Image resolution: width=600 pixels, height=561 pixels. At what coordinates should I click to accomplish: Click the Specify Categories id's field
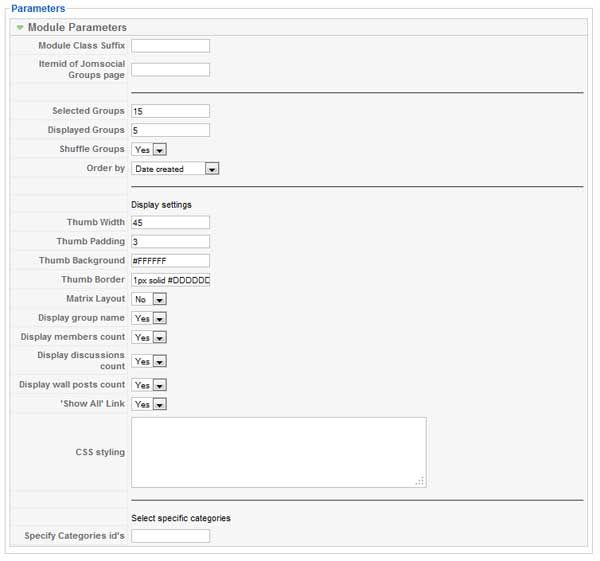[170, 536]
